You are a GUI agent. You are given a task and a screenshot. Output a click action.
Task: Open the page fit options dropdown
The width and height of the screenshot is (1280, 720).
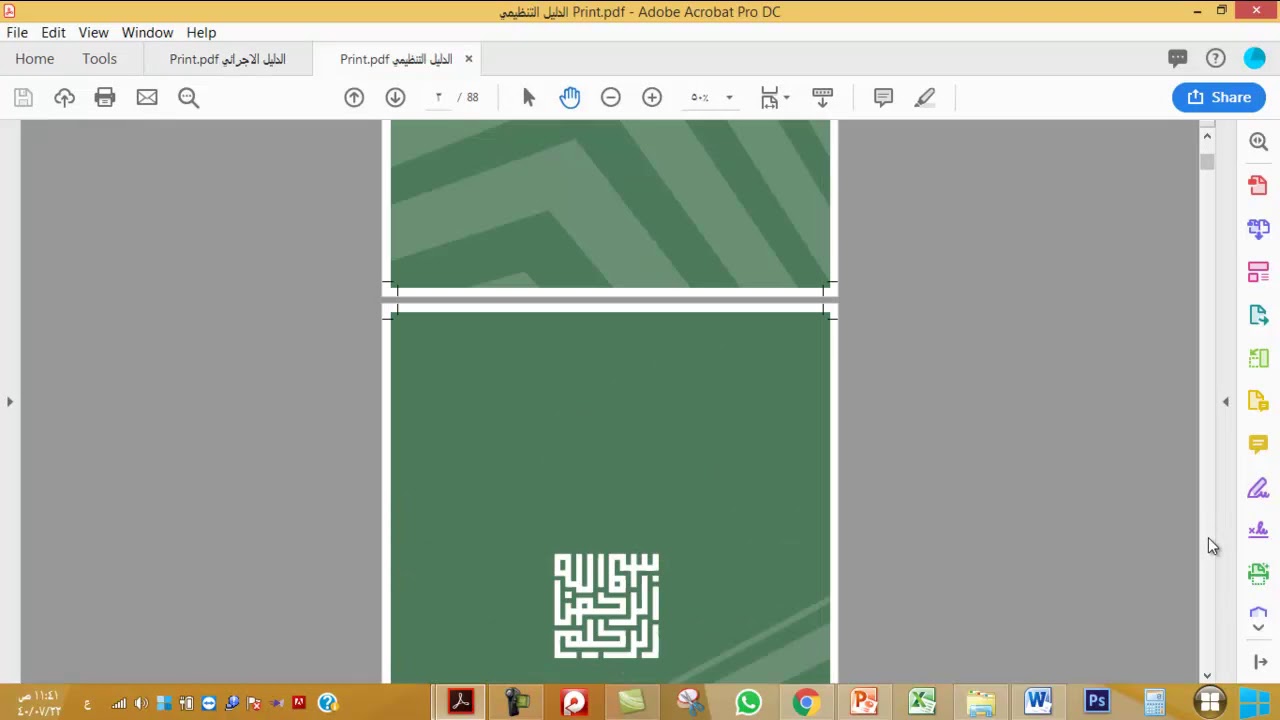[x=775, y=97]
